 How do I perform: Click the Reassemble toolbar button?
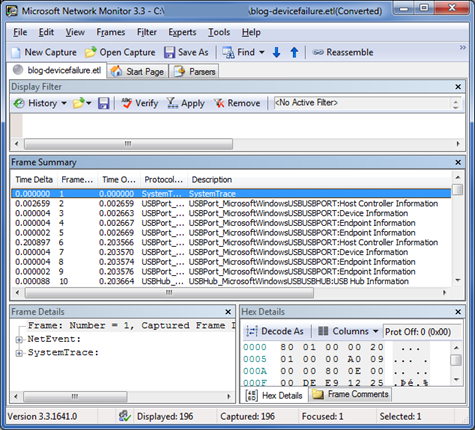pyautogui.click(x=343, y=52)
